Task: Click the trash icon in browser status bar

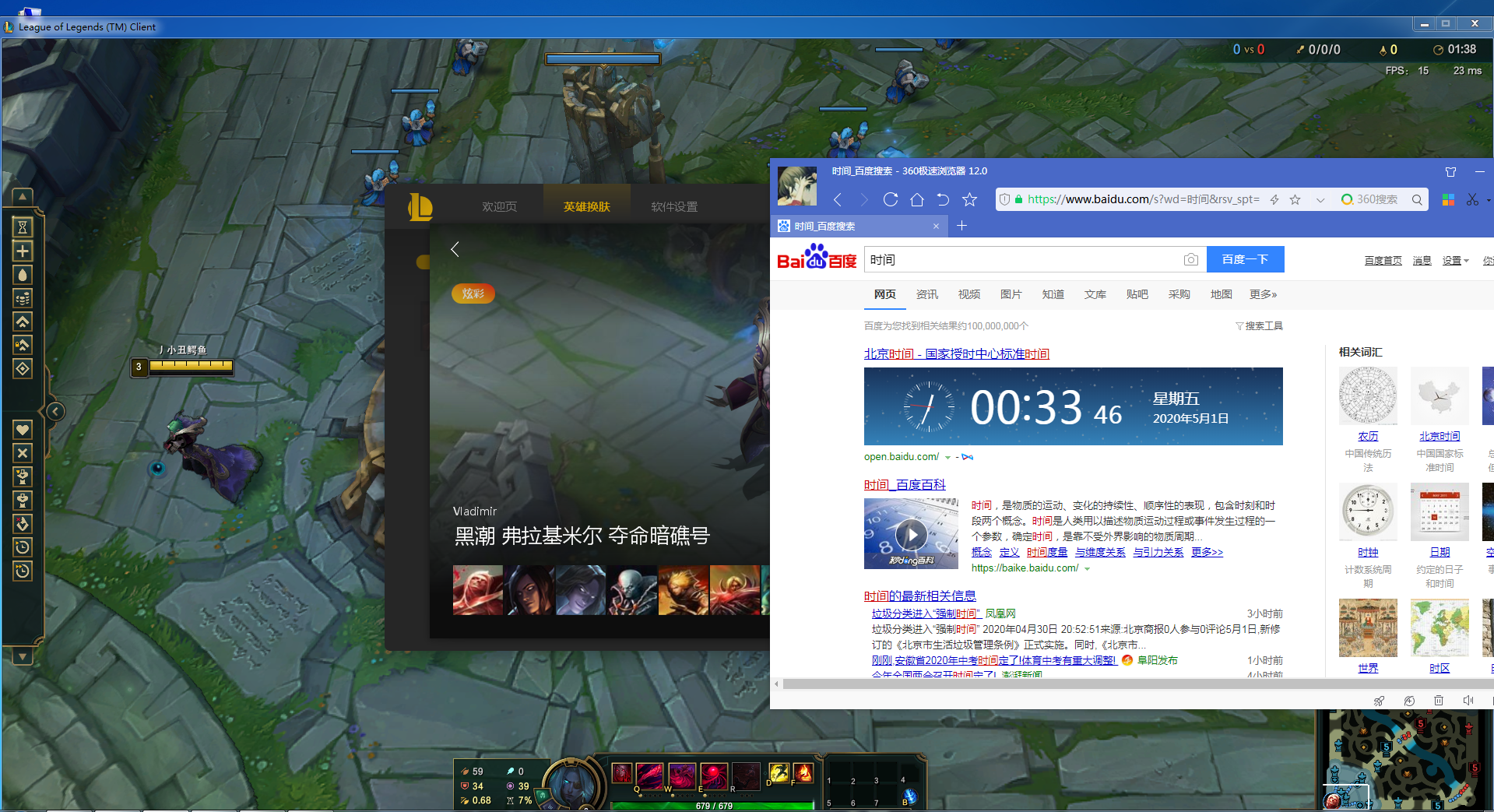Action: 1439,701
